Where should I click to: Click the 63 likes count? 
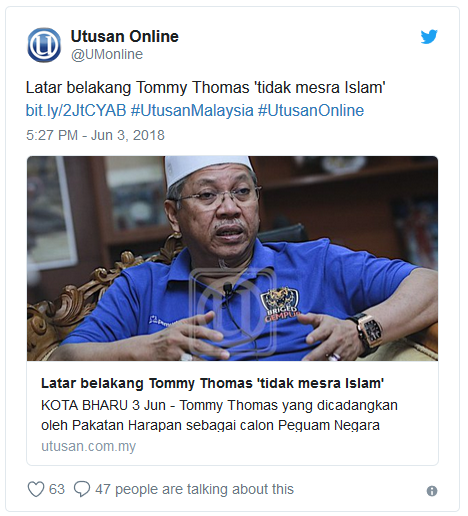point(57,489)
